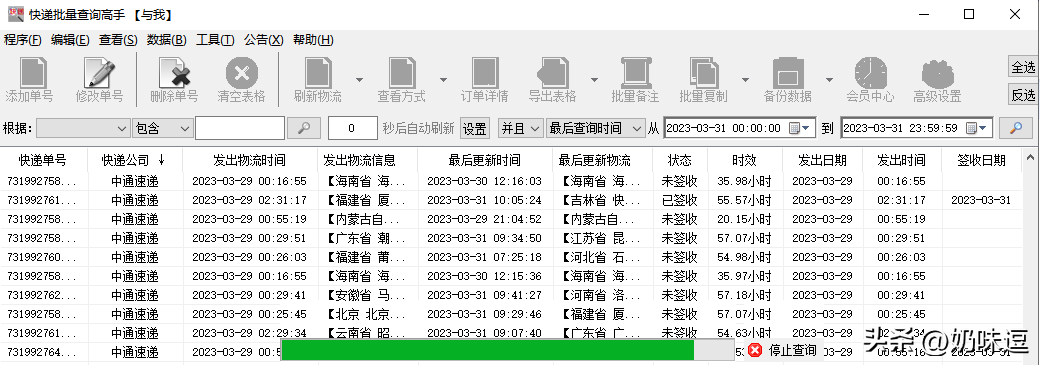
Task: Open the 程序(F) menu
Action: [23, 40]
